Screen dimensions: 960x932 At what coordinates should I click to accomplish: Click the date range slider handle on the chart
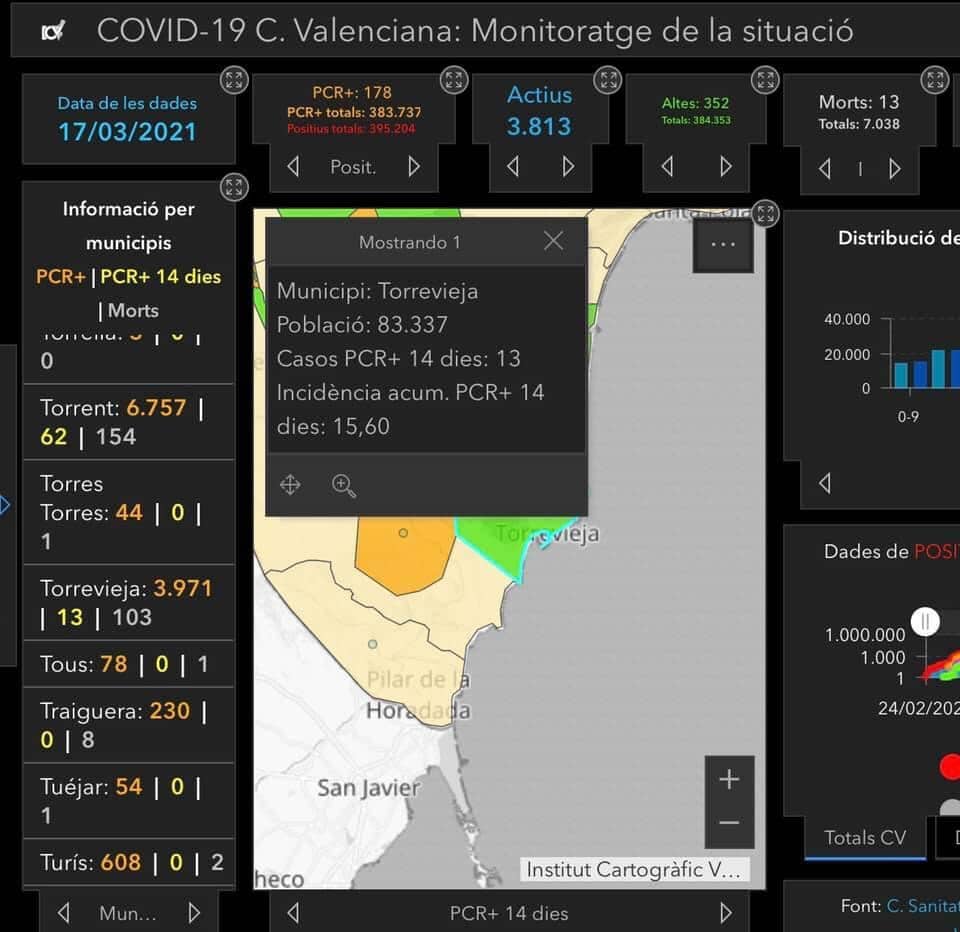[x=926, y=622]
